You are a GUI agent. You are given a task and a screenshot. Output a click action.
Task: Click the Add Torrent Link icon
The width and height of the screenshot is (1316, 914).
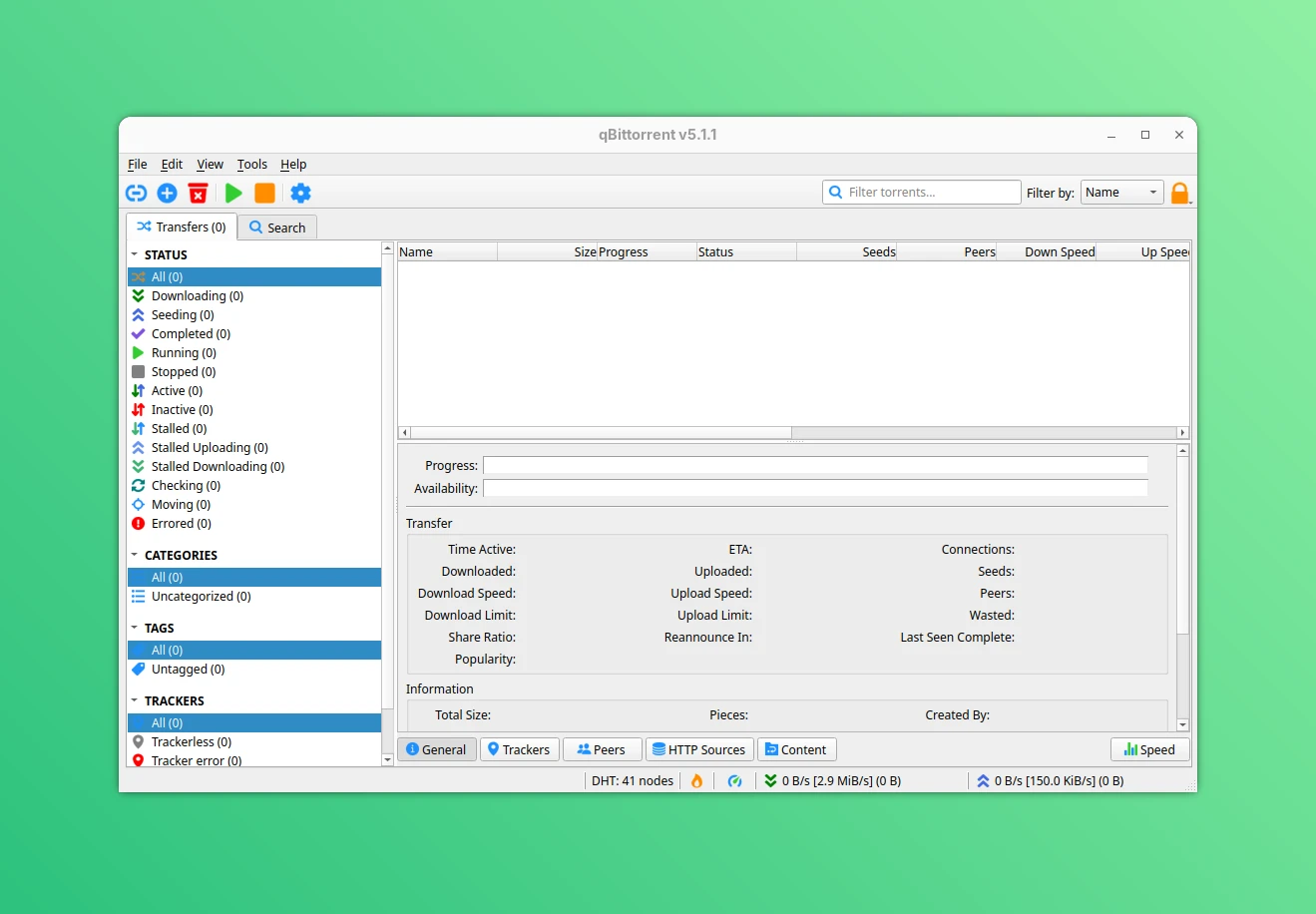tap(136, 193)
